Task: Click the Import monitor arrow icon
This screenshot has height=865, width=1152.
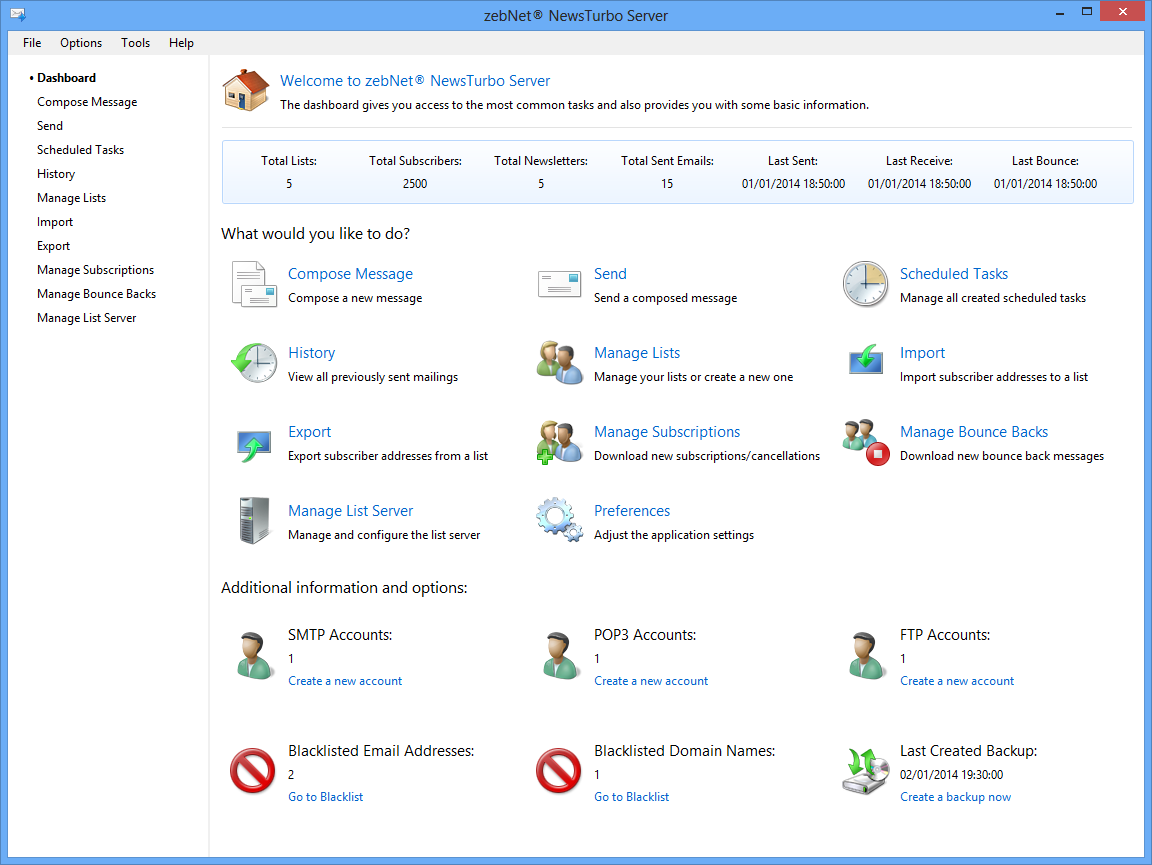Action: tap(865, 359)
